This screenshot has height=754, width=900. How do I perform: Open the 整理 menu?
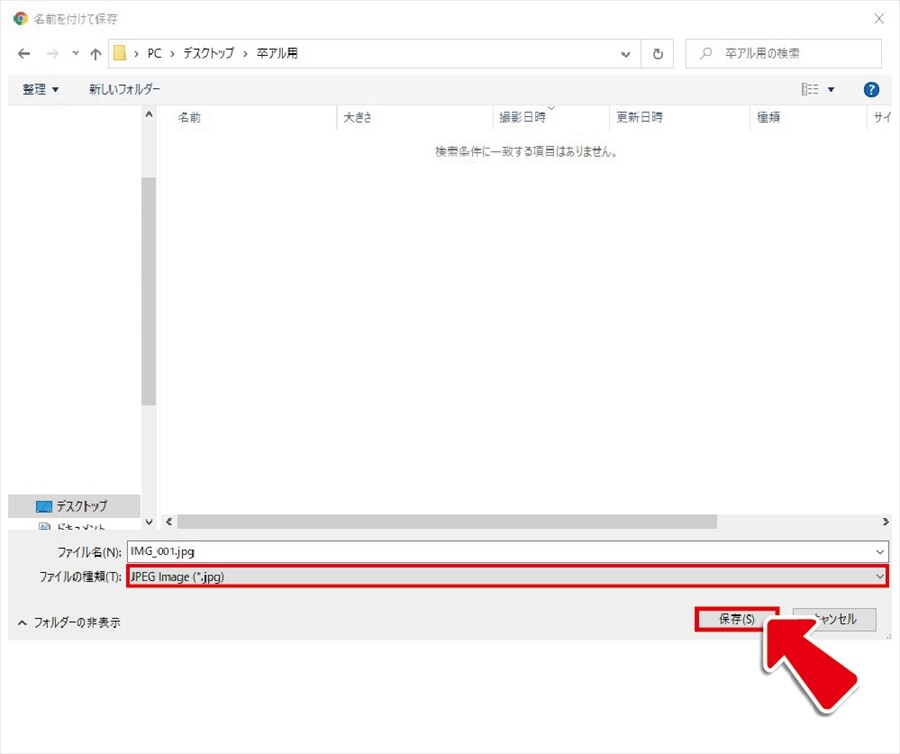[40, 90]
